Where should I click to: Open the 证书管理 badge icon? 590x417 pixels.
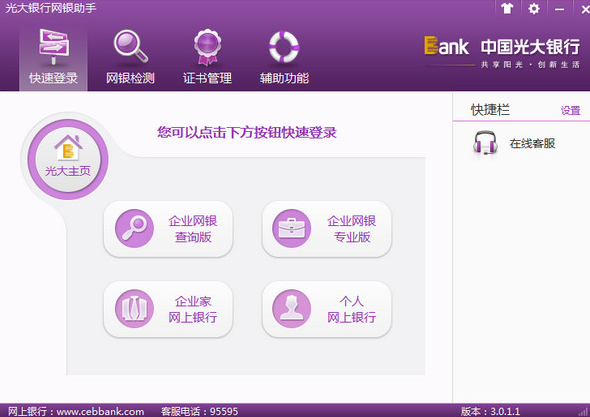(207, 47)
